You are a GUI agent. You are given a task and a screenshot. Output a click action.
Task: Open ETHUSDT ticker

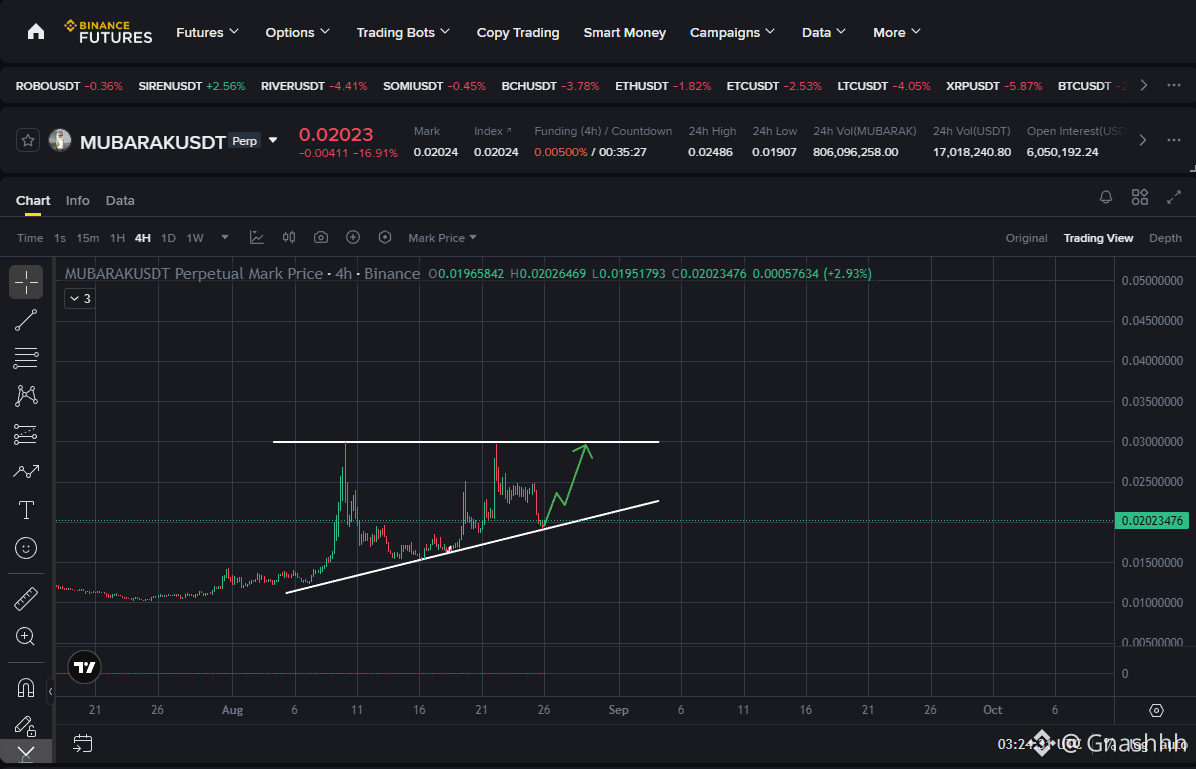click(663, 85)
